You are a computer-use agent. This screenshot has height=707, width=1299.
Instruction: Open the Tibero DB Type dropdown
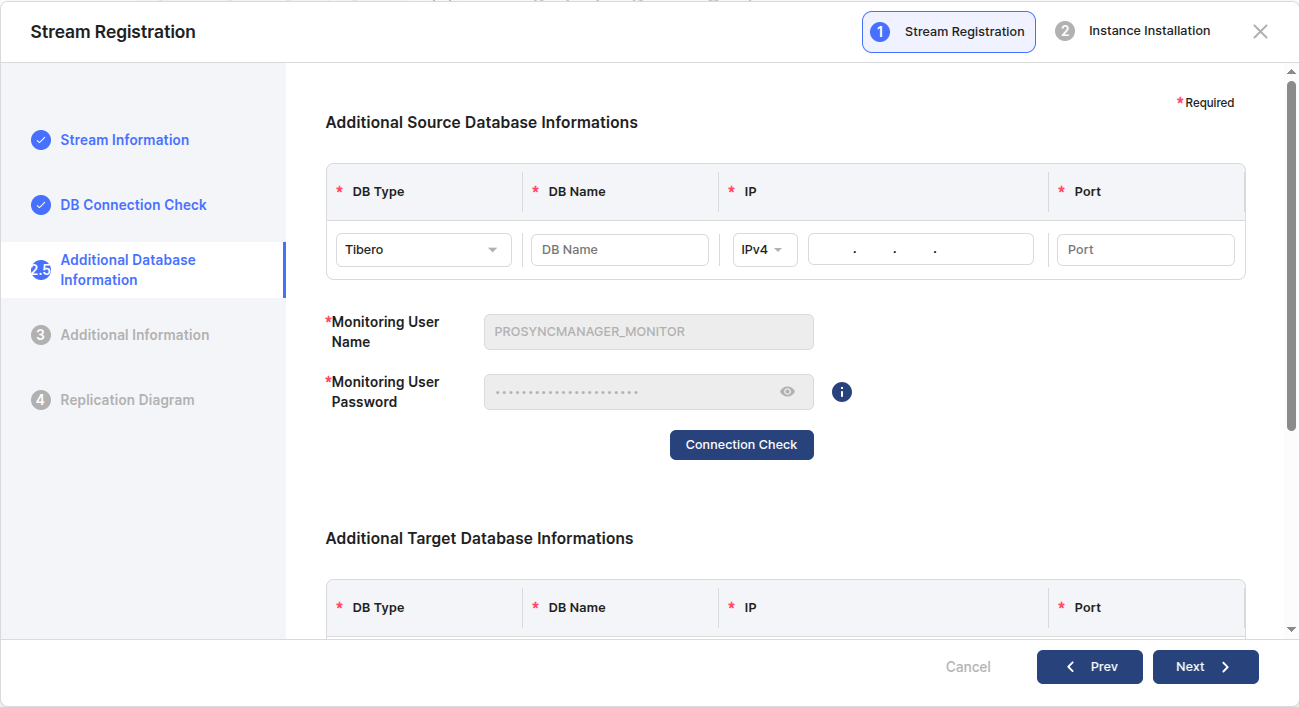[423, 250]
